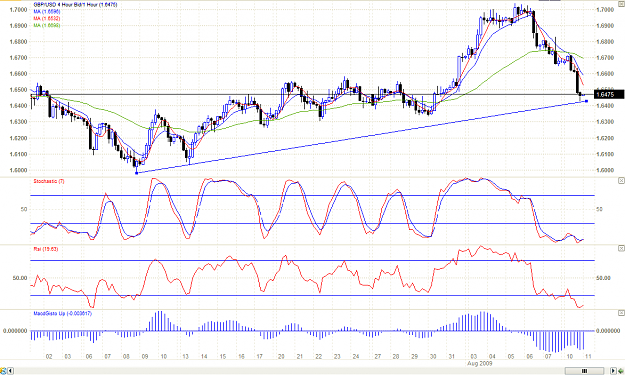Viewport: 625px width, 375px height.
Task: Click the Stochastic (7) indicator label
Action: coord(49,181)
